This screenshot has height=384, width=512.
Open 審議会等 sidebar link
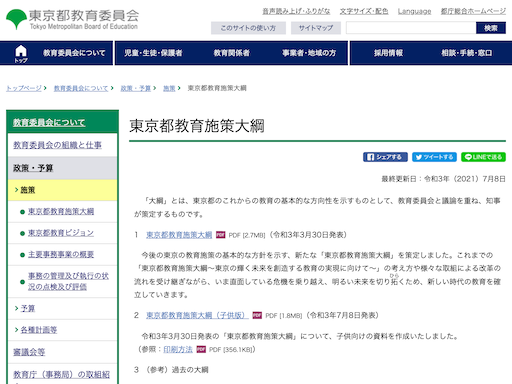(x=29, y=352)
